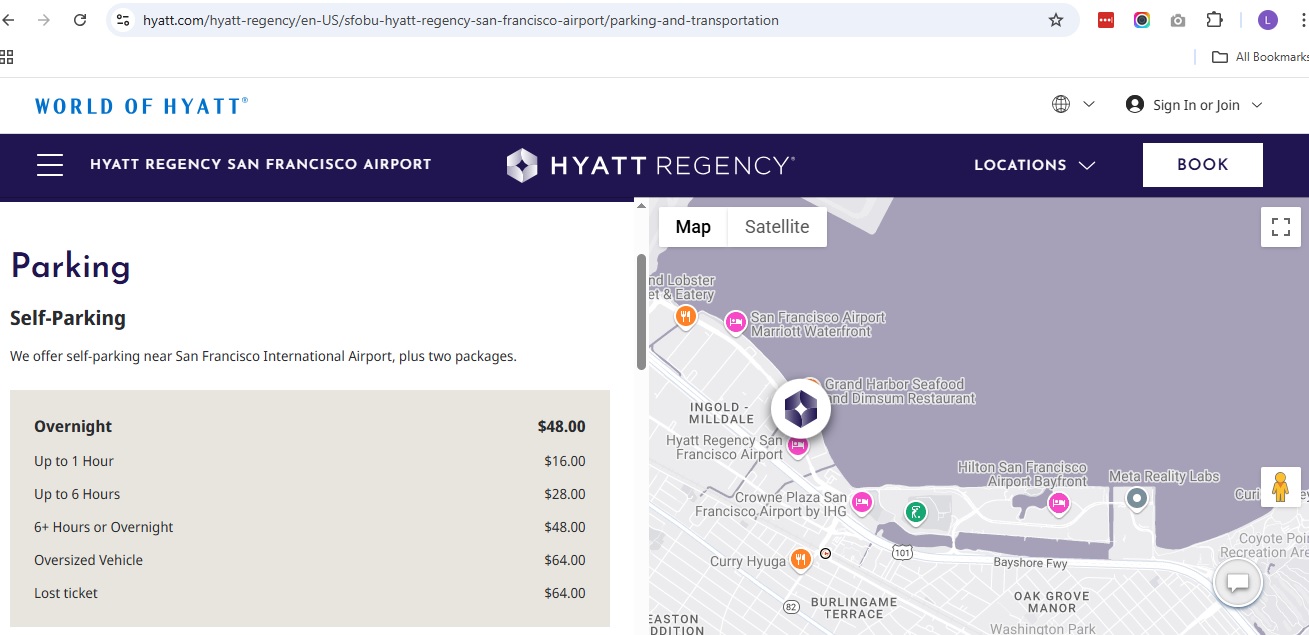Click the purple Hyatt hotel map marker
1309x635 pixels.
(x=801, y=409)
